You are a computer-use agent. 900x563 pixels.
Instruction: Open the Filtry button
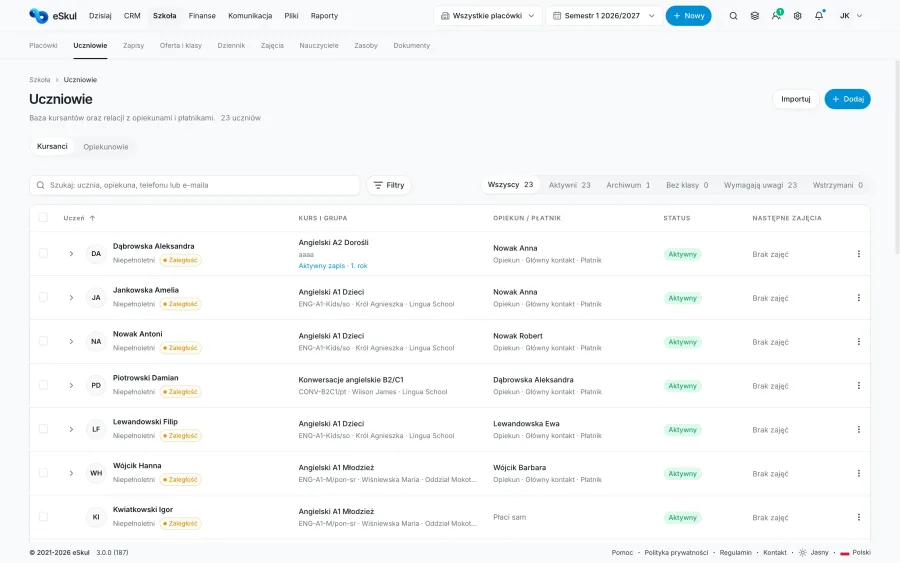click(x=389, y=185)
